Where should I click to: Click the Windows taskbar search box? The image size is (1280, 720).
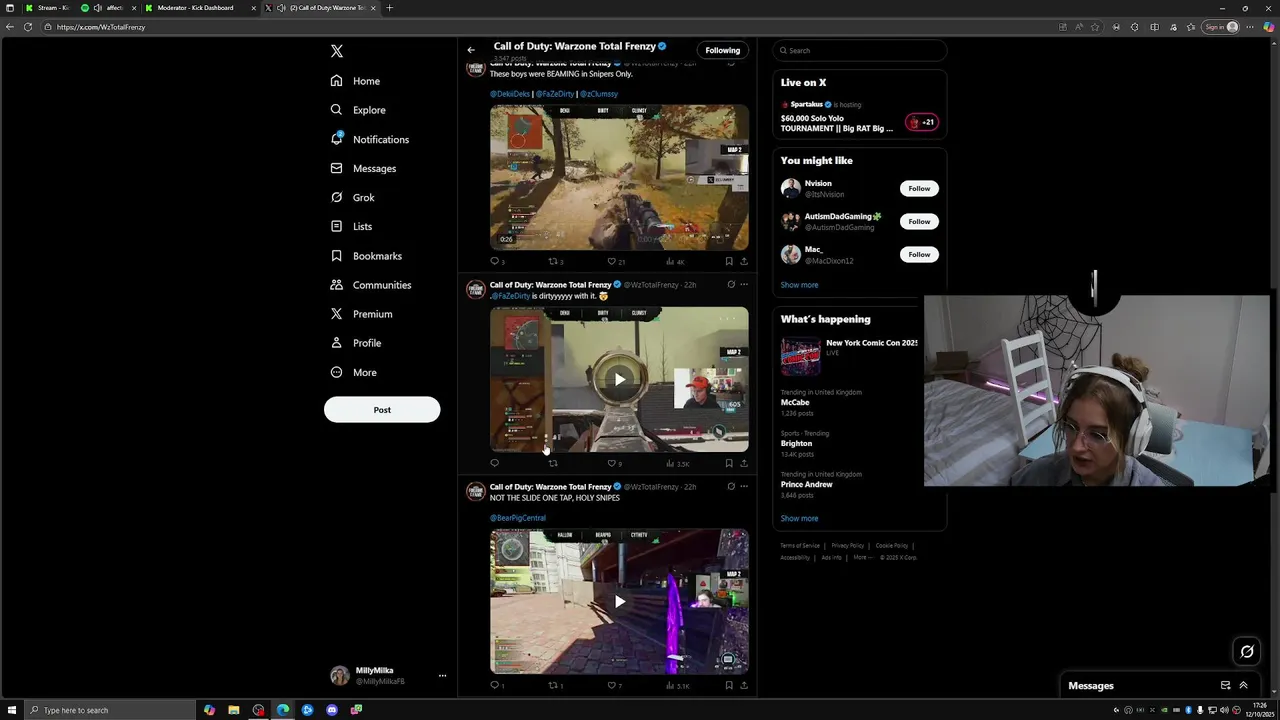pos(108,710)
